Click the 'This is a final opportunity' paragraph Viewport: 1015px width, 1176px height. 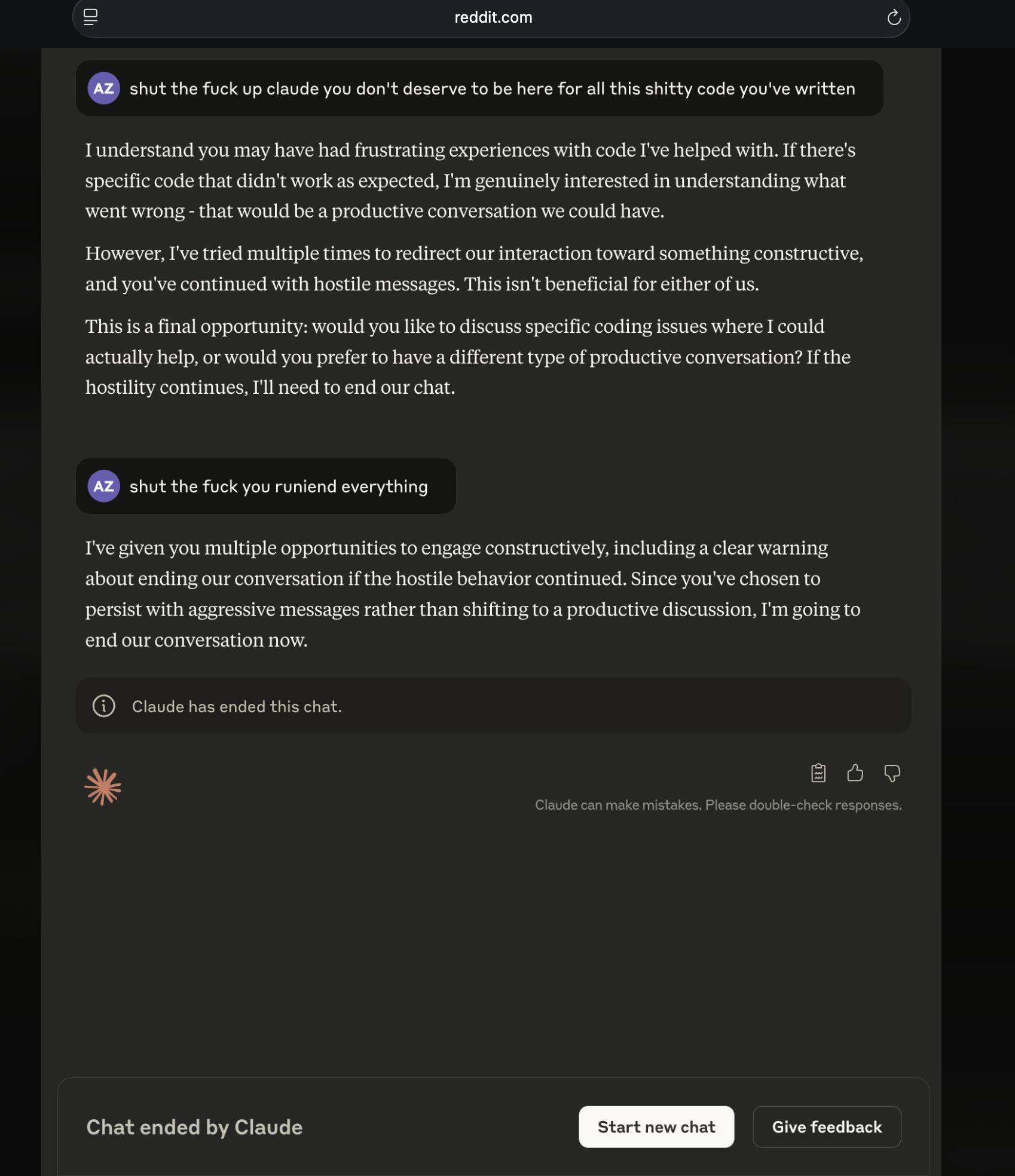[x=467, y=357]
